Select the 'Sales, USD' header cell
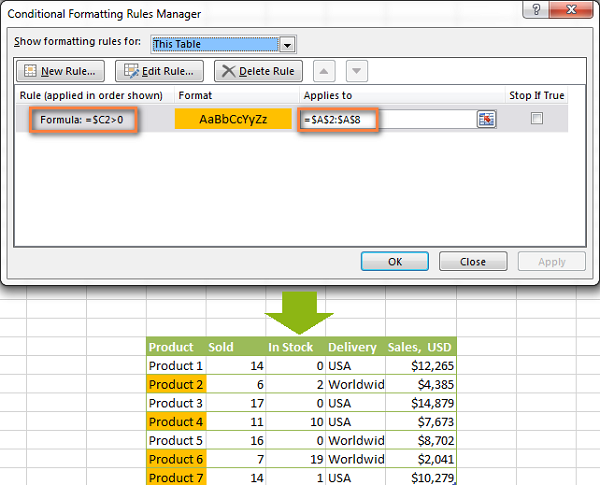The width and height of the screenshot is (600, 485). pyautogui.click(x=421, y=347)
